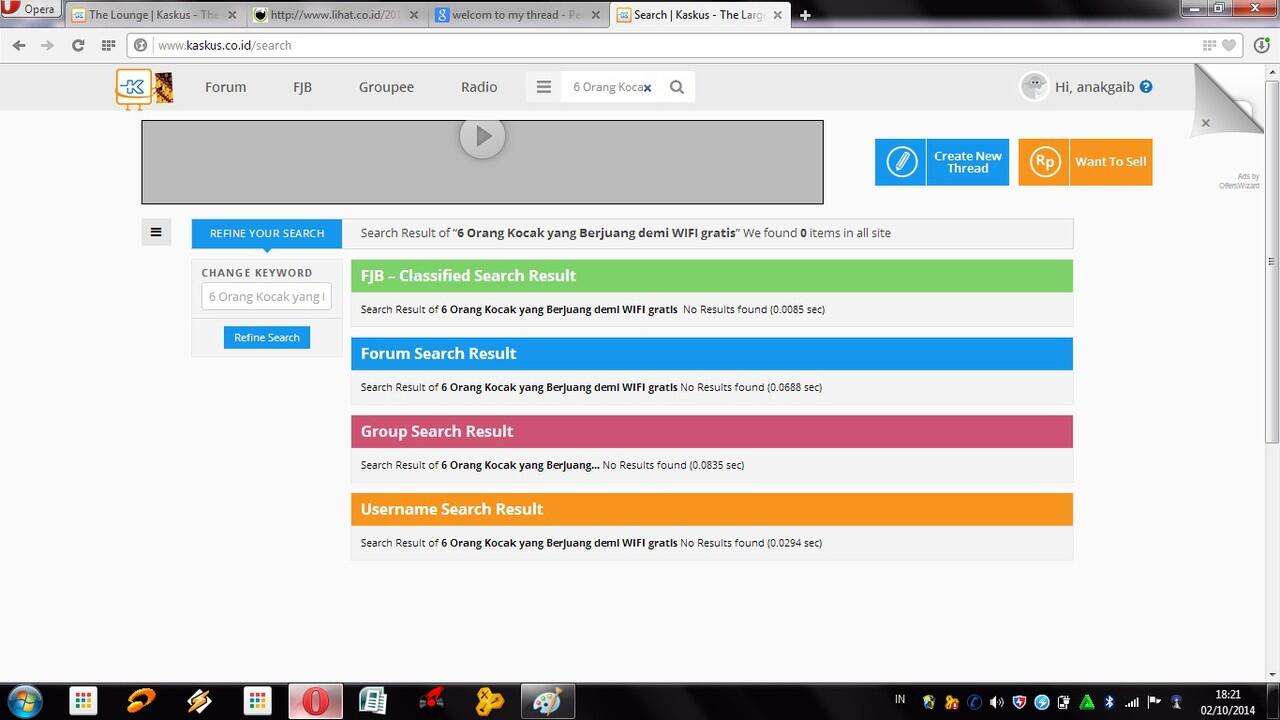This screenshot has width=1280, height=720.
Task: Open the notepad-style taskbar app
Action: [x=373, y=701]
